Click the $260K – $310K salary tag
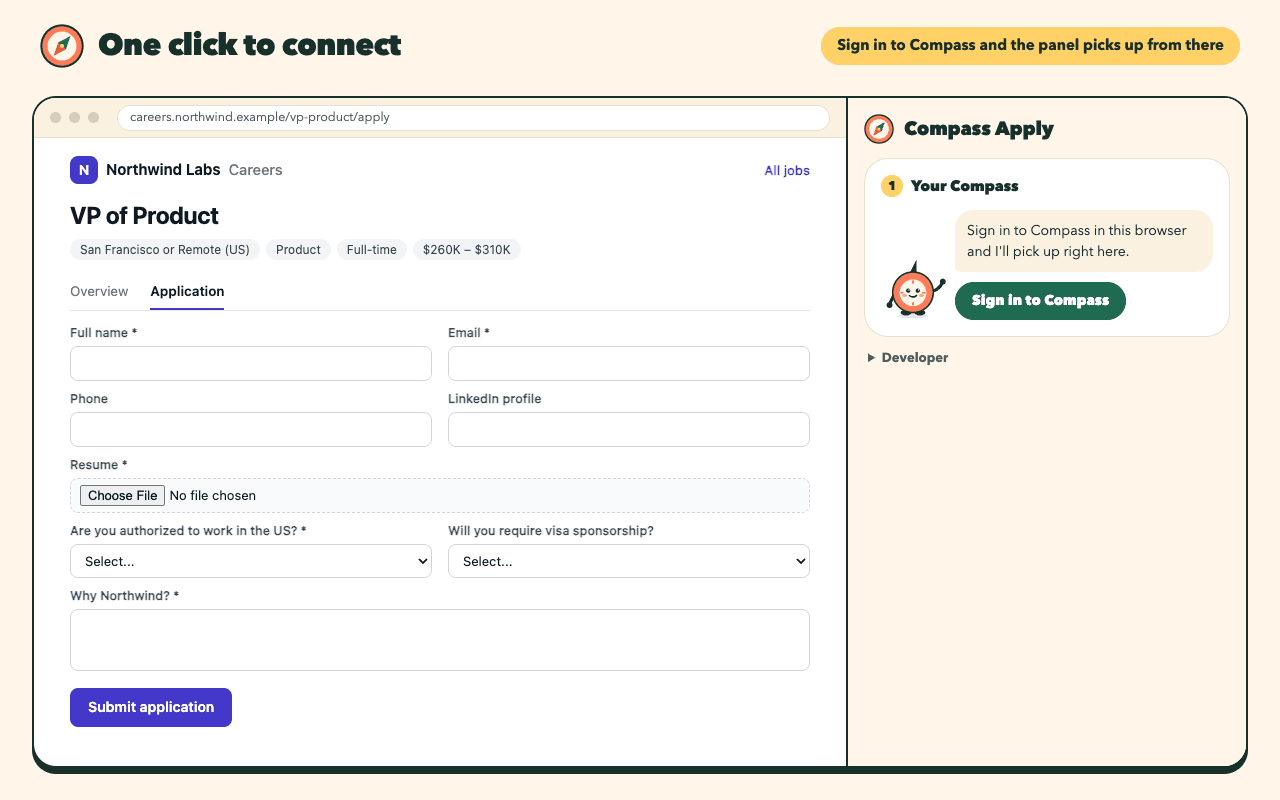1280x800 pixels. (467, 250)
